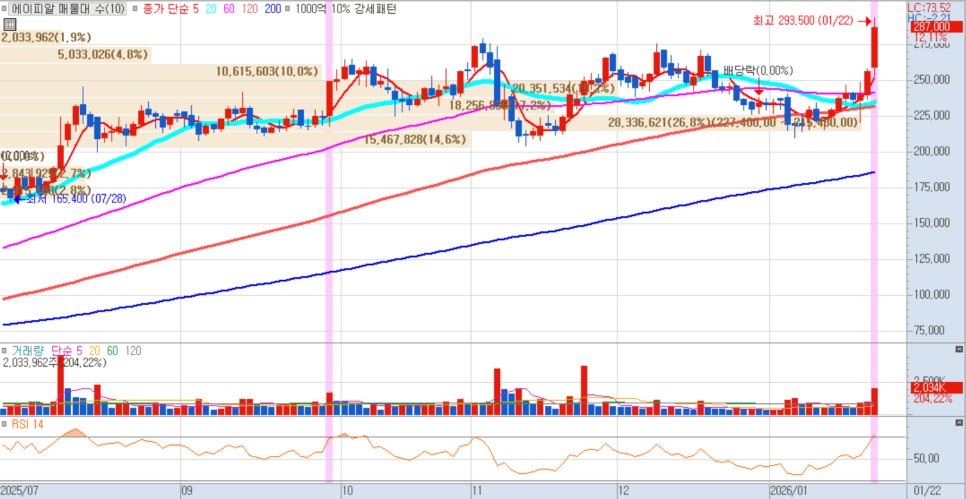This screenshot has width=966, height=499.
Task: Select the 거래량 volume indicator label
Action: (x=29, y=351)
